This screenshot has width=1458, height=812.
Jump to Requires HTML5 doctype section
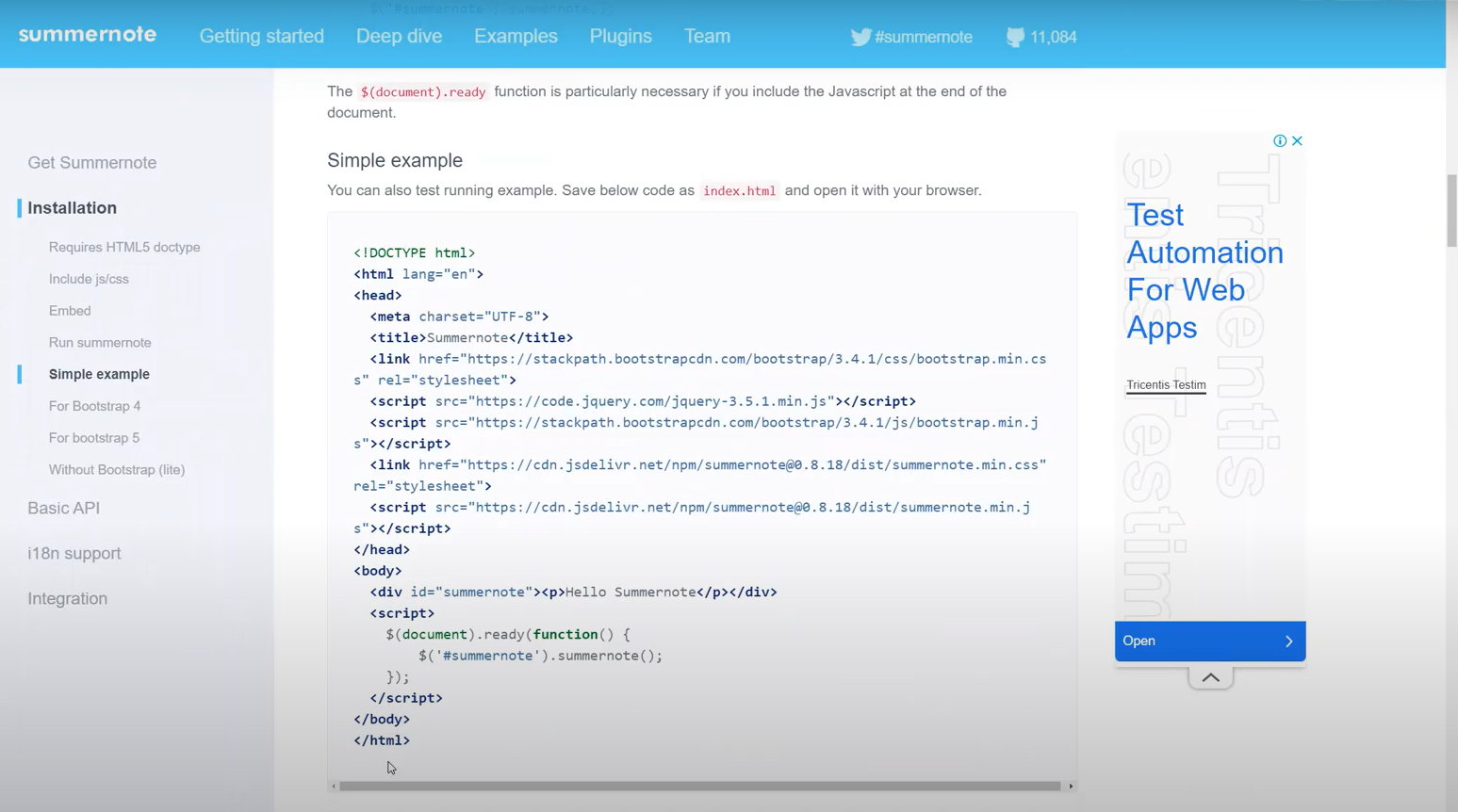coord(124,247)
